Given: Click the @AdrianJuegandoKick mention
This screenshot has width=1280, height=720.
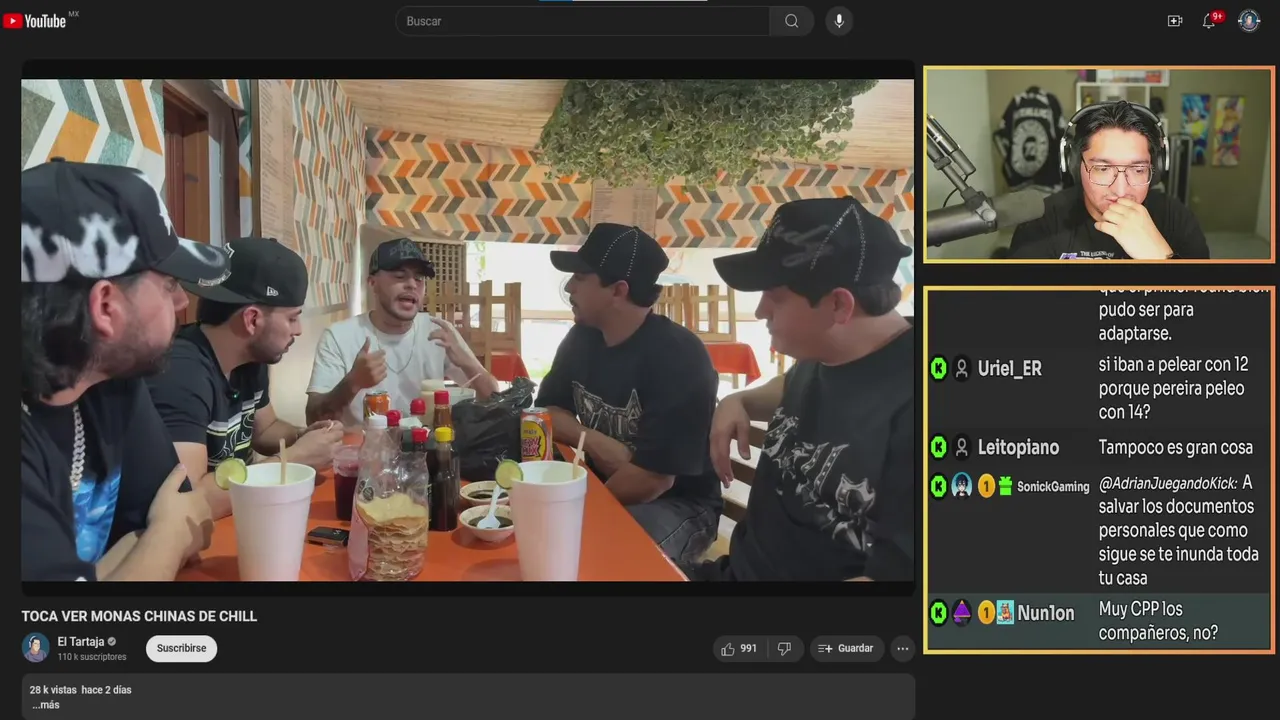Looking at the screenshot, I should (x=1168, y=483).
